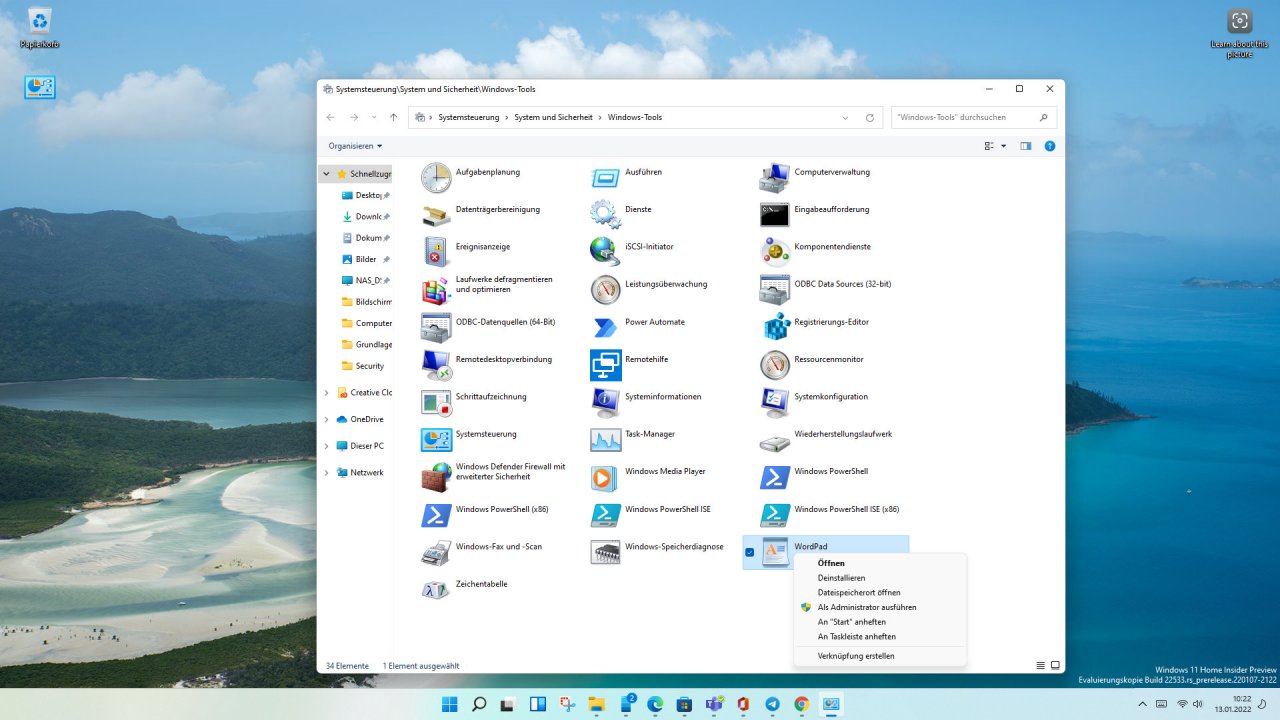
Task: Open Systeminformationen icon
Action: coord(605,402)
